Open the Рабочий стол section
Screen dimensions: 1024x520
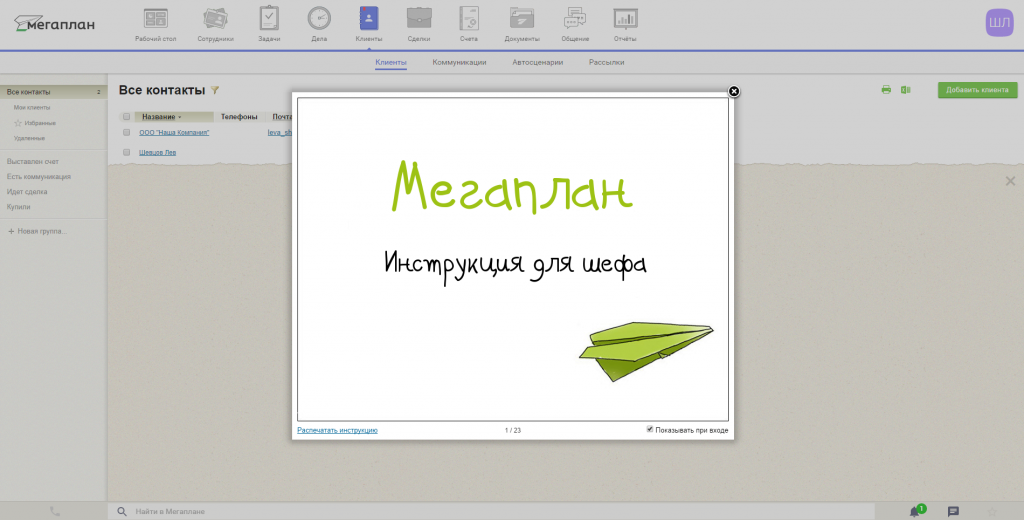[155, 25]
